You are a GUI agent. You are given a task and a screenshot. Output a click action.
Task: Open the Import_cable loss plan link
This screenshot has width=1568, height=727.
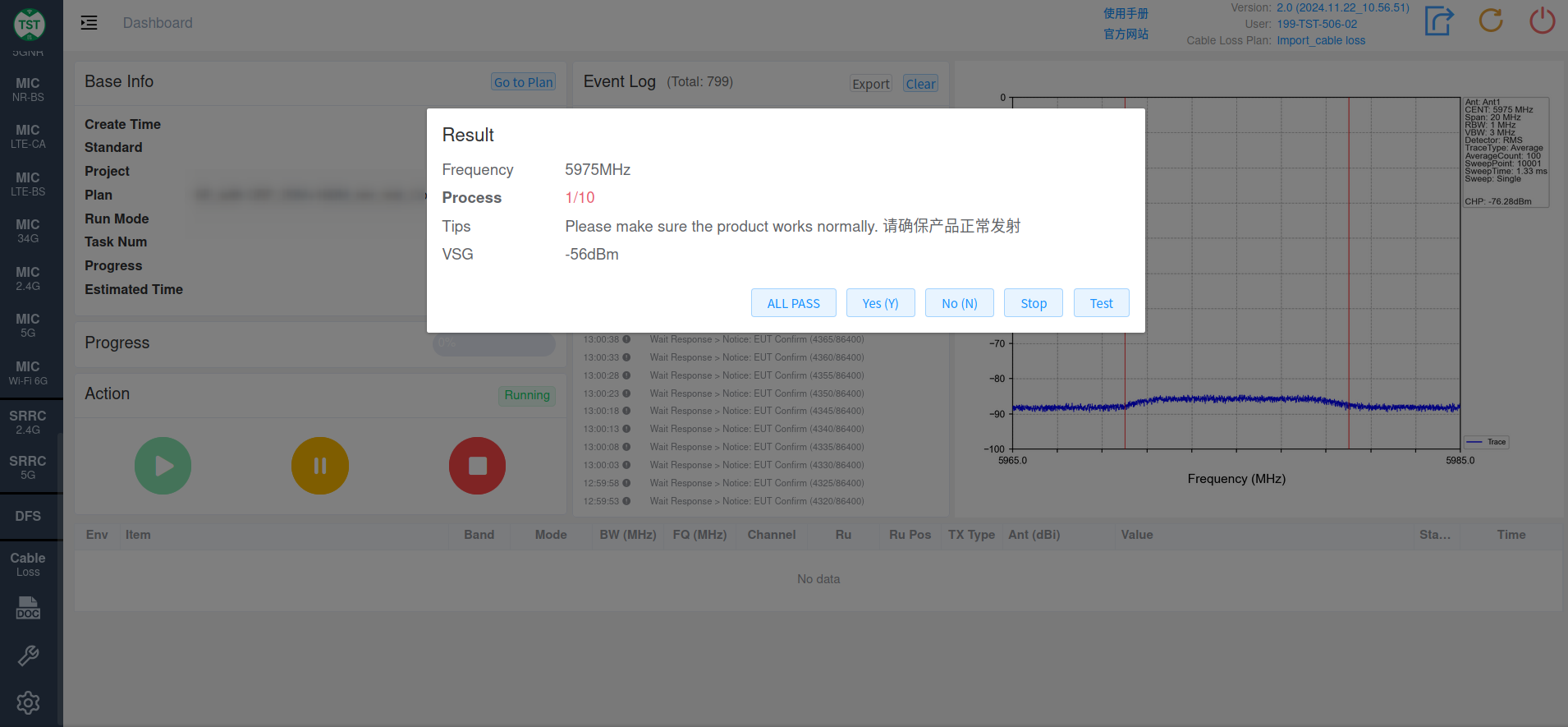1321,40
